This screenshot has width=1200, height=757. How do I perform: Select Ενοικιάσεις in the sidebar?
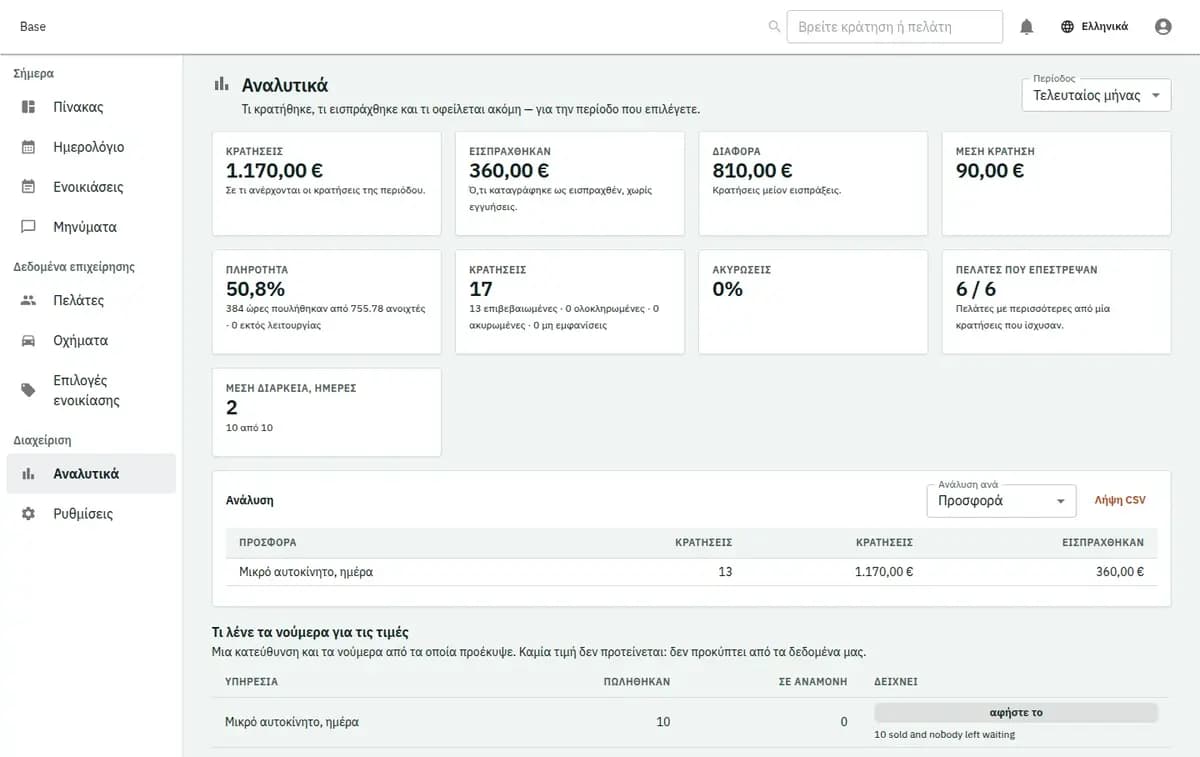91,187
